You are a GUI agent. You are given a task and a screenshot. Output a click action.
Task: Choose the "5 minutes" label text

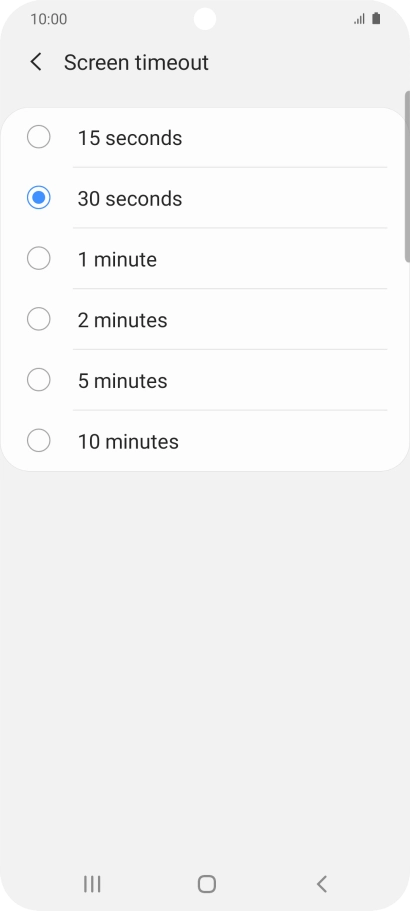click(x=123, y=381)
